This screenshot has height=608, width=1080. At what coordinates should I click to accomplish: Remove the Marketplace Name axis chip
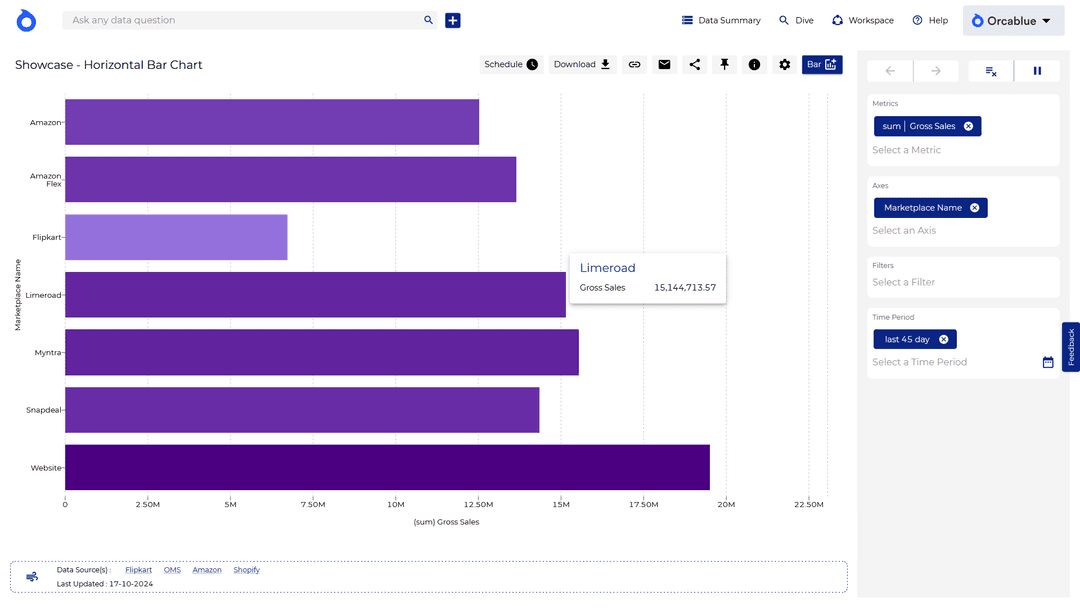point(974,208)
